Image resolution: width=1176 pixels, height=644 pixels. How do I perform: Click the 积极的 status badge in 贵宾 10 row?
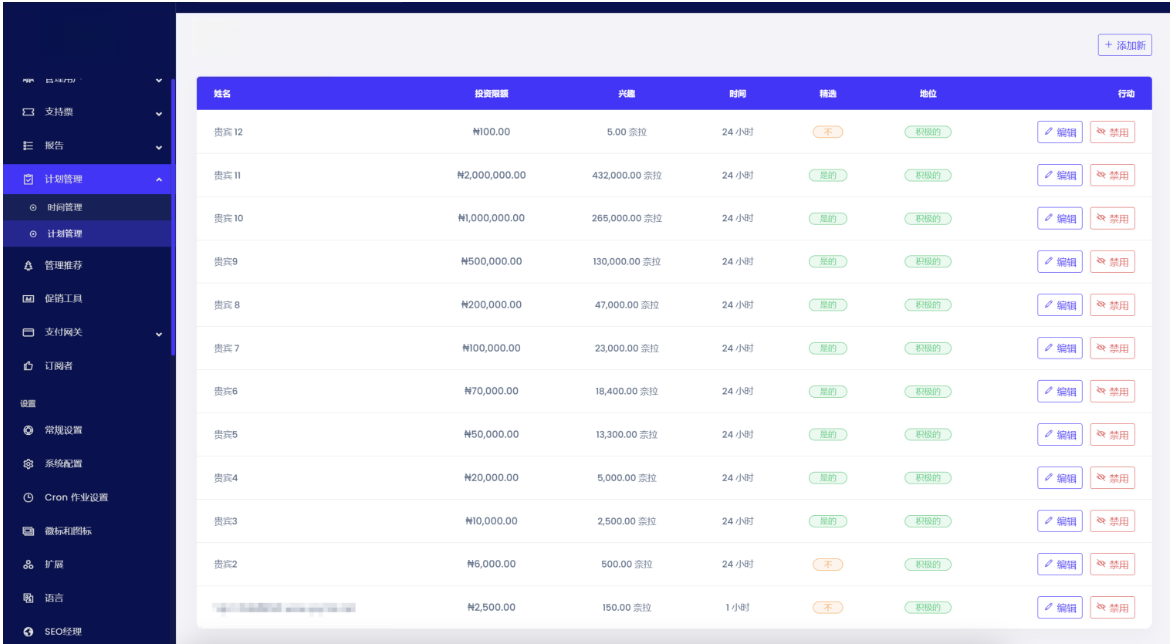[x=928, y=219]
